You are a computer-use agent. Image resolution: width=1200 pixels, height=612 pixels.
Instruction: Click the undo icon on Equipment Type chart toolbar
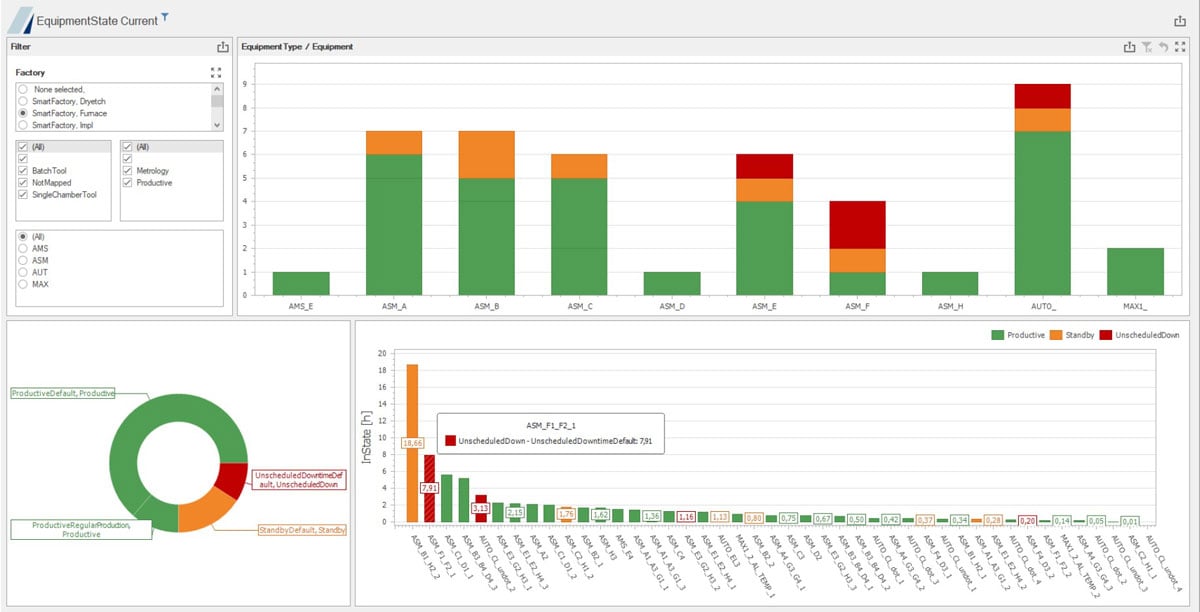[x=1162, y=46]
